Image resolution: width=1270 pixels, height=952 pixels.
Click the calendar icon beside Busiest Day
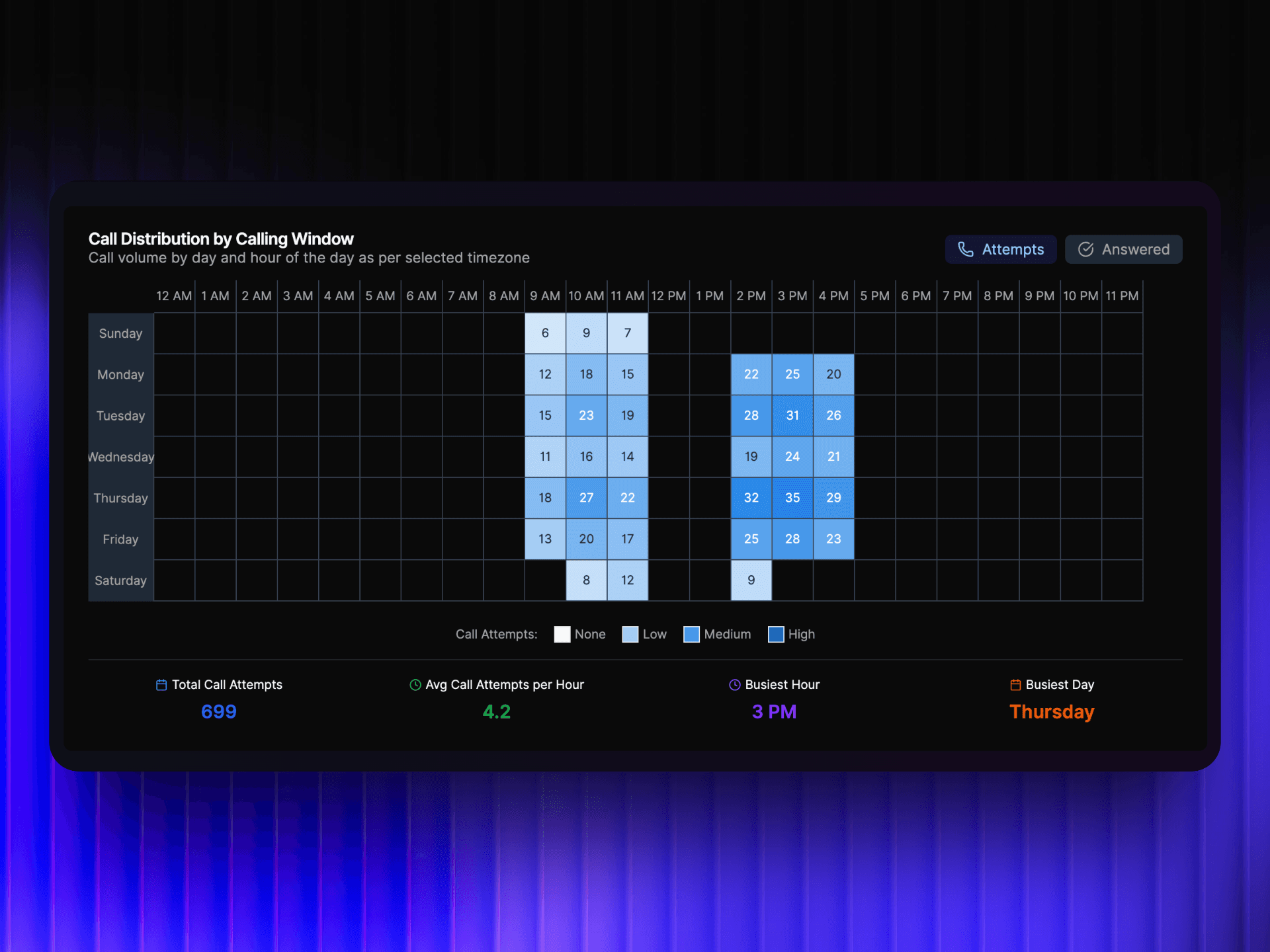(1015, 685)
